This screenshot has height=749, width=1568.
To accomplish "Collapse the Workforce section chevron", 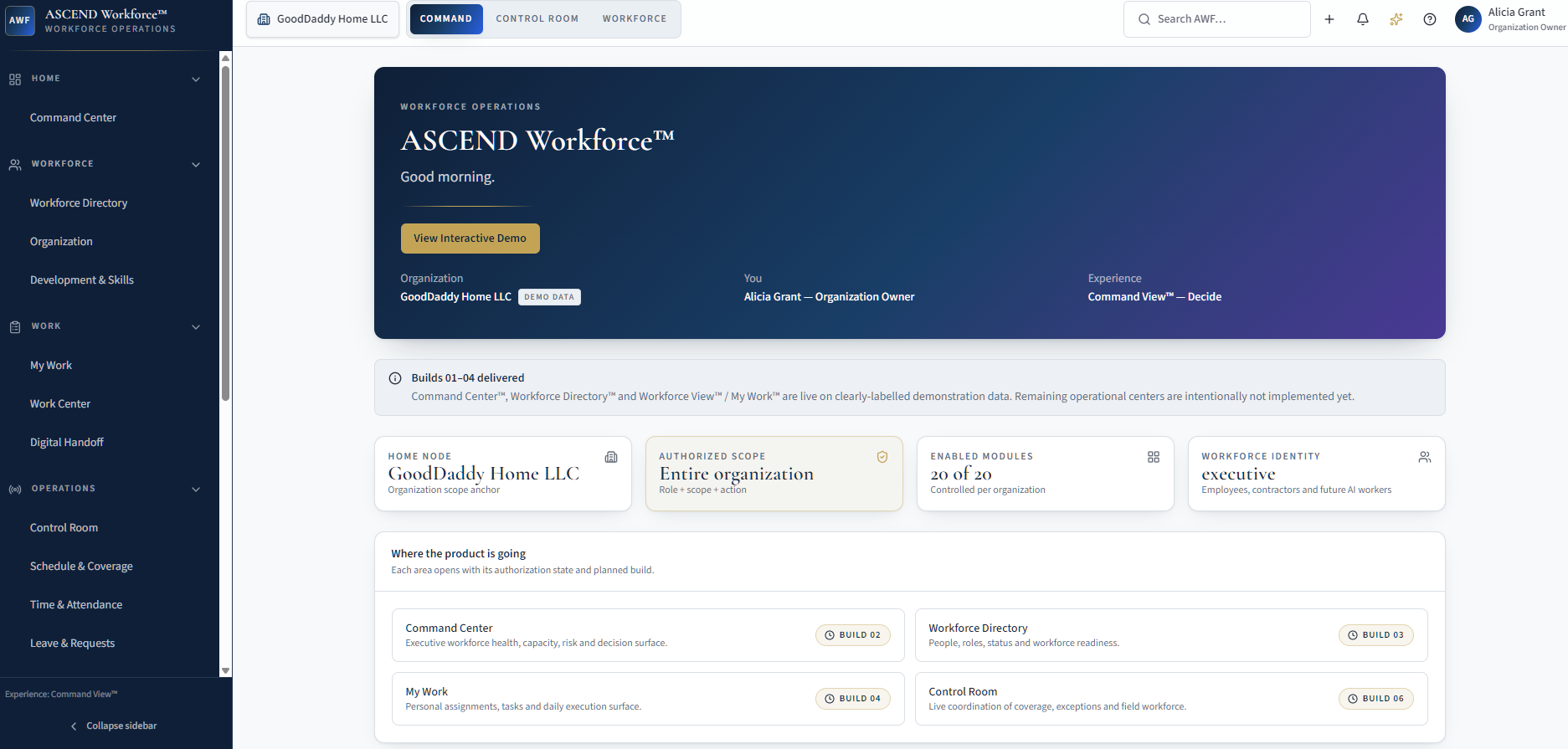I will click(x=196, y=165).
